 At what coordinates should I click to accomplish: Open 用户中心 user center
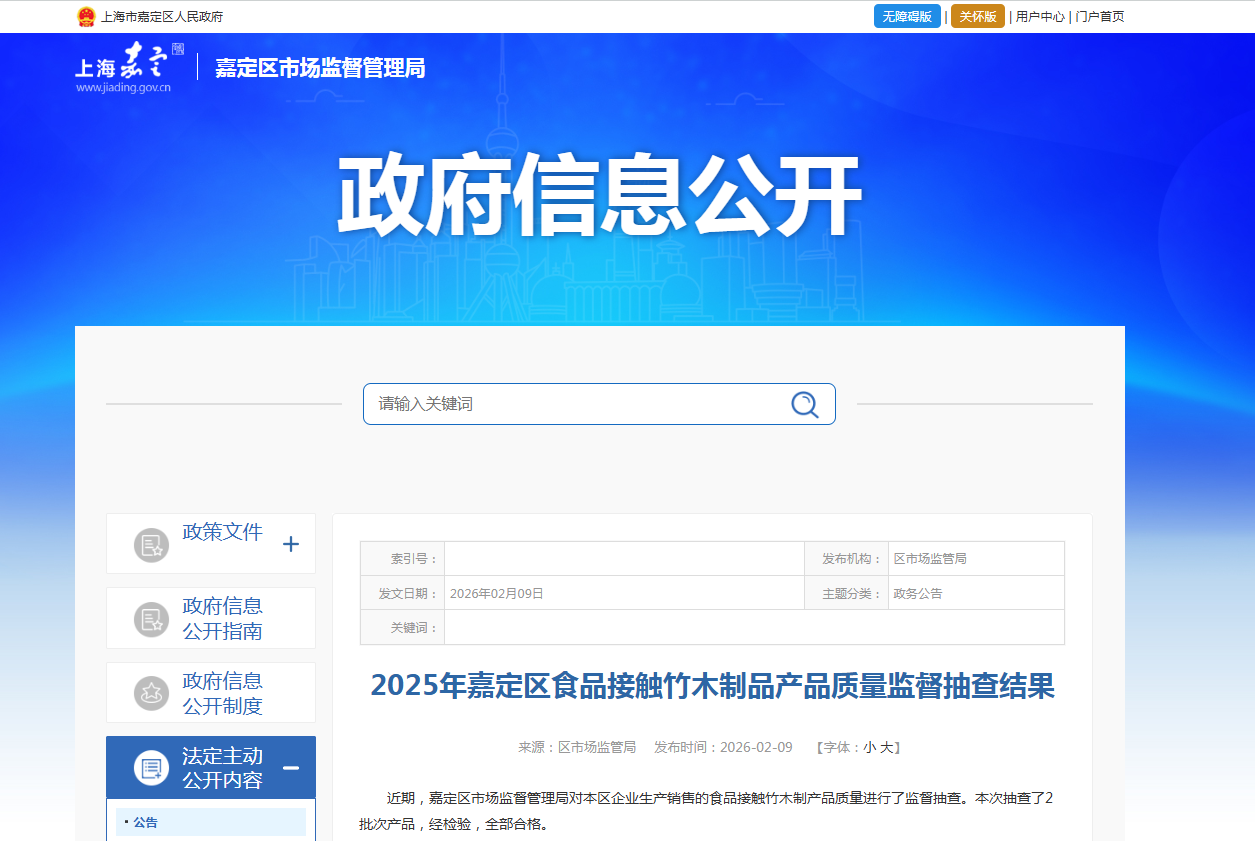[1040, 17]
